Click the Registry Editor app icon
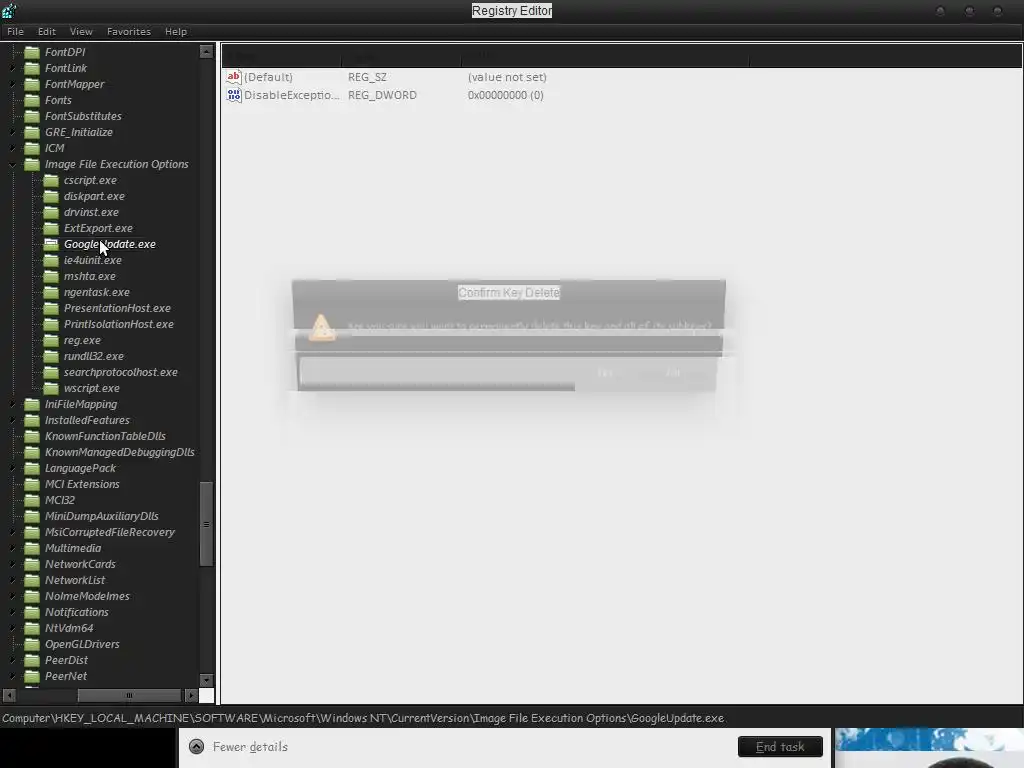The image size is (1024, 768). [9, 10]
